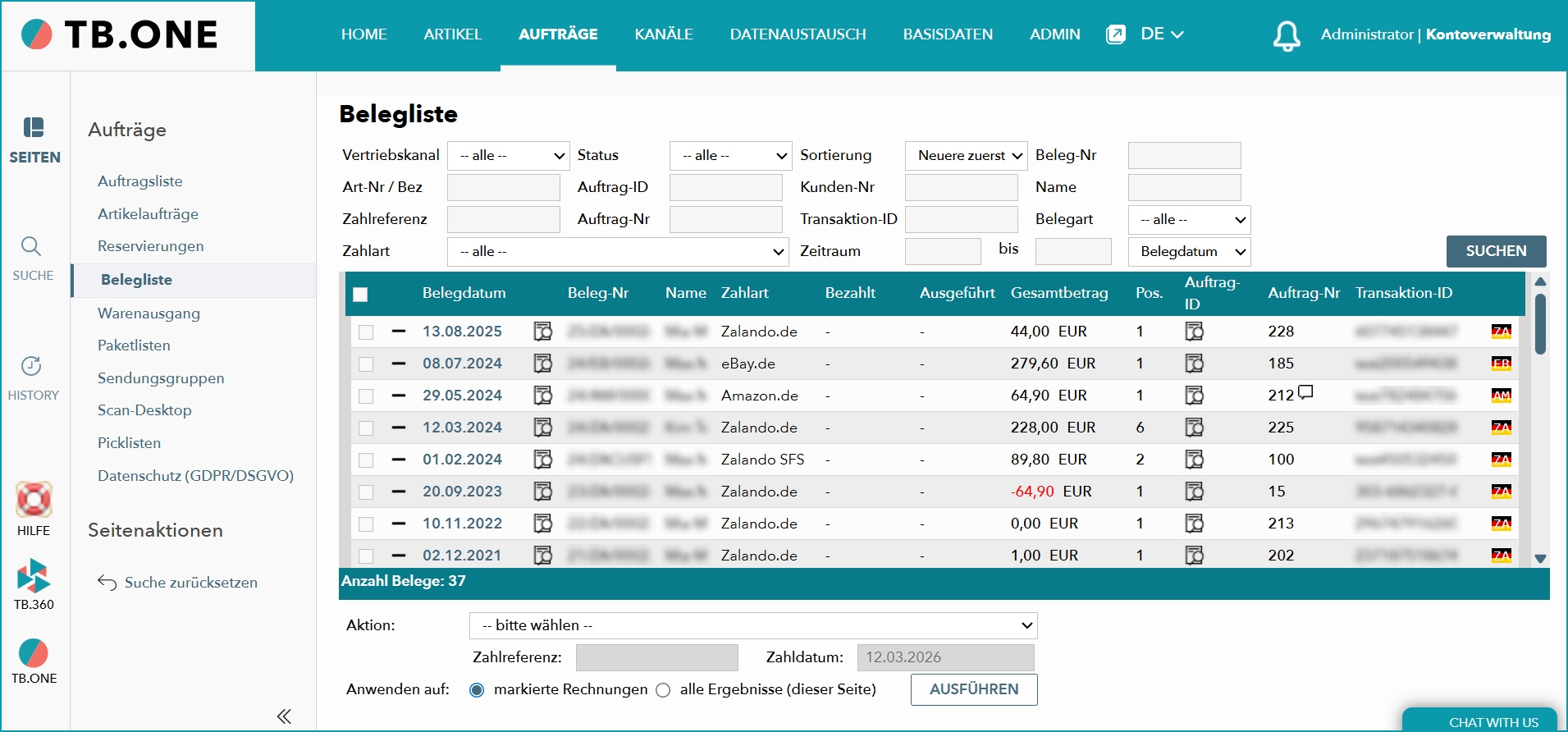
Task: Open the DATENAUSTAUSCH menu
Action: 798,34
